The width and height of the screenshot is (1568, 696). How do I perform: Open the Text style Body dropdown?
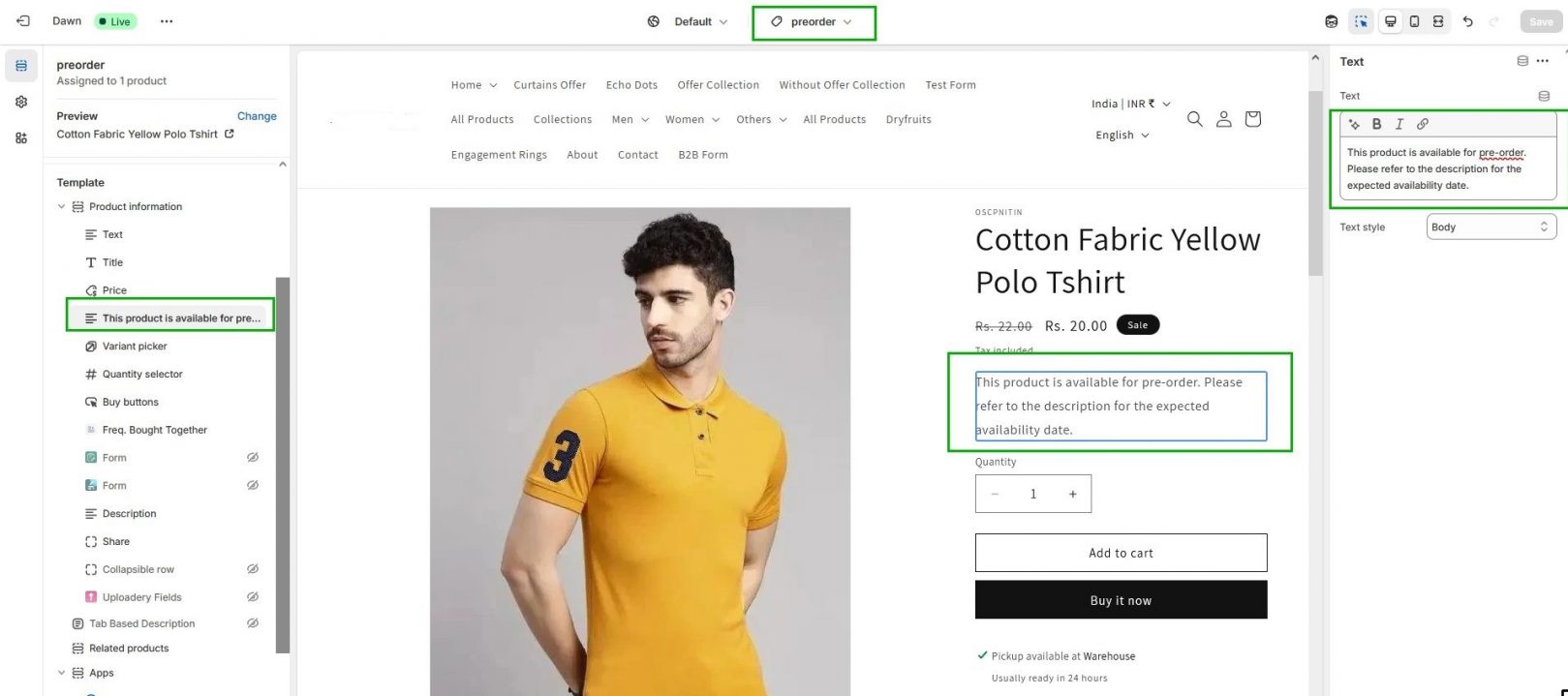(1491, 227)
